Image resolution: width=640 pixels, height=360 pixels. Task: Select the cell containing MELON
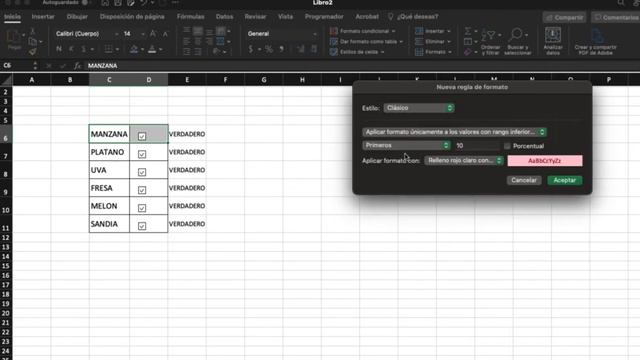point(109,206)
